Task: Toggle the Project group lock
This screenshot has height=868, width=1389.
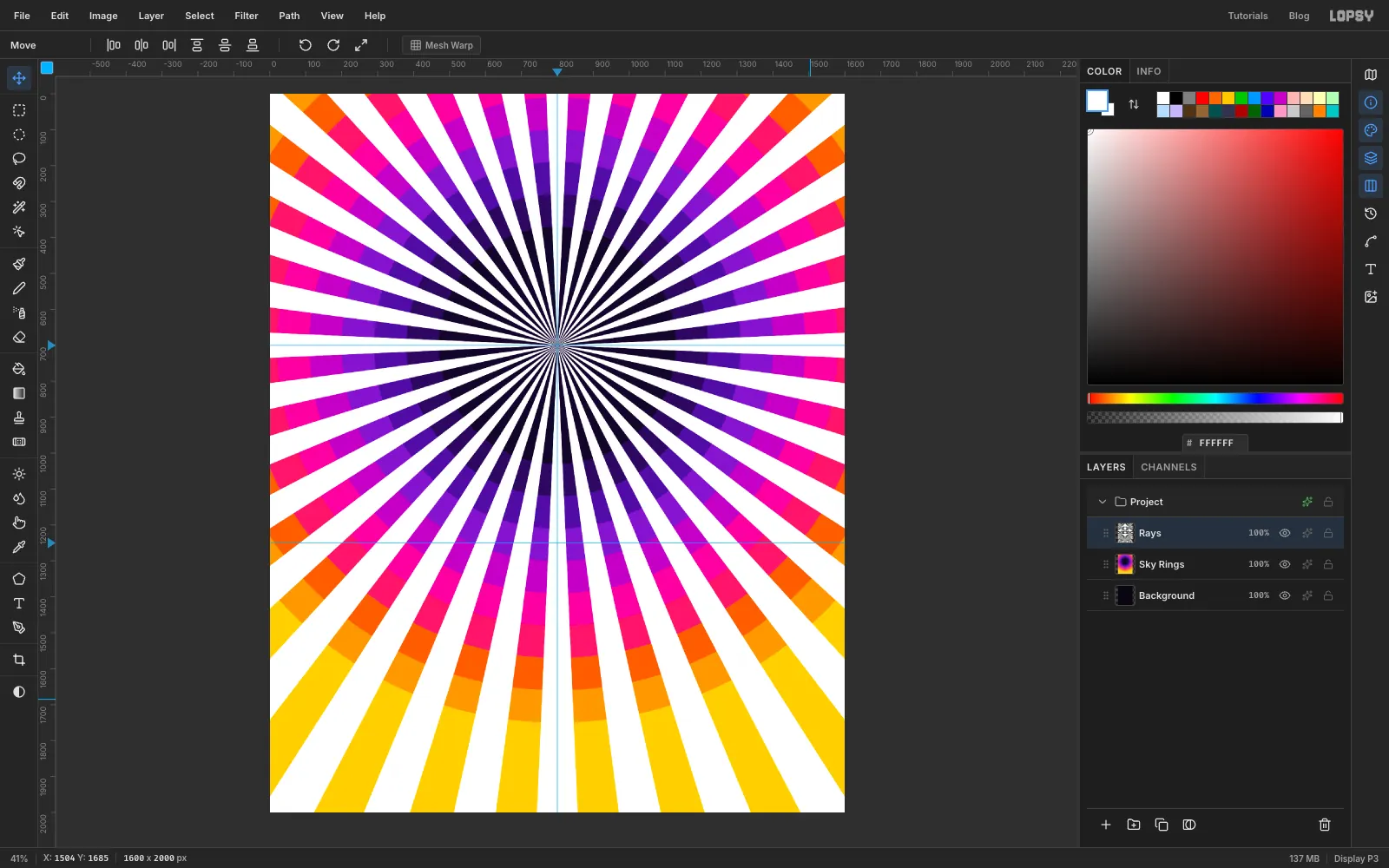Action: (x=1328, y=502)
